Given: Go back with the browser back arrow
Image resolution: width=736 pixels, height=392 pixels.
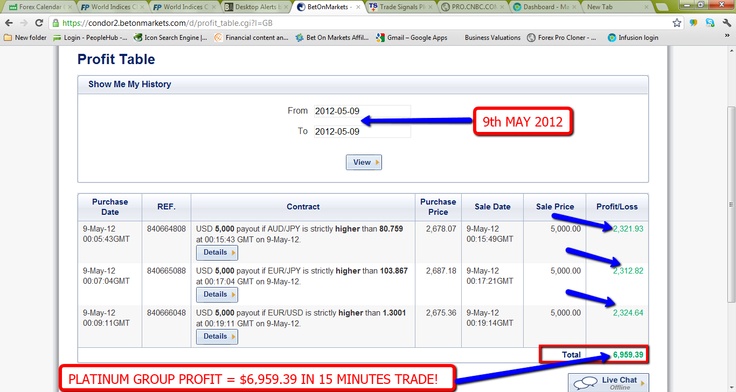Looking at the screenshot, I should 9,23.
